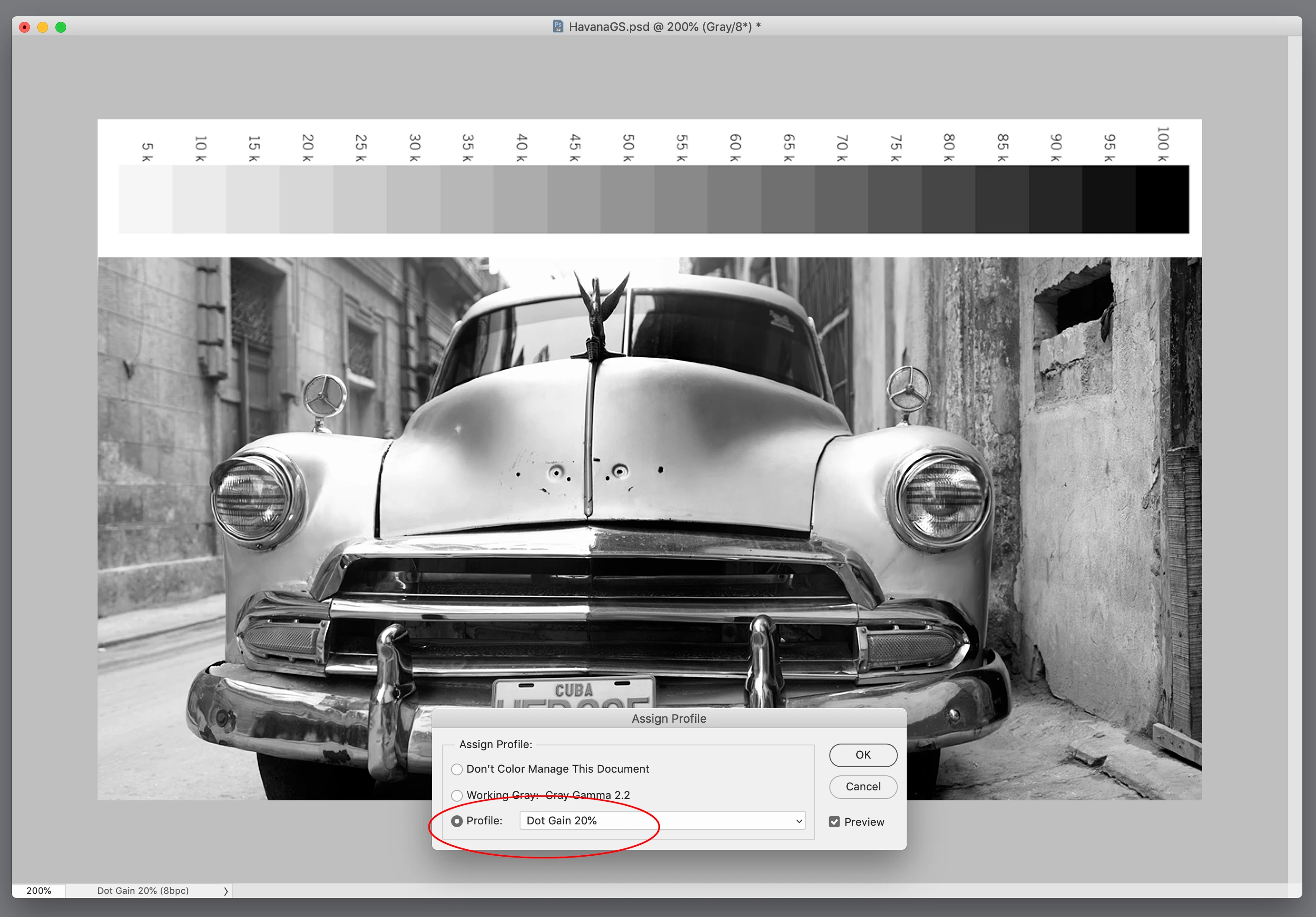Toggle the Preview checkbox
Screen dimensions: 1316x917
click(835, 822)
